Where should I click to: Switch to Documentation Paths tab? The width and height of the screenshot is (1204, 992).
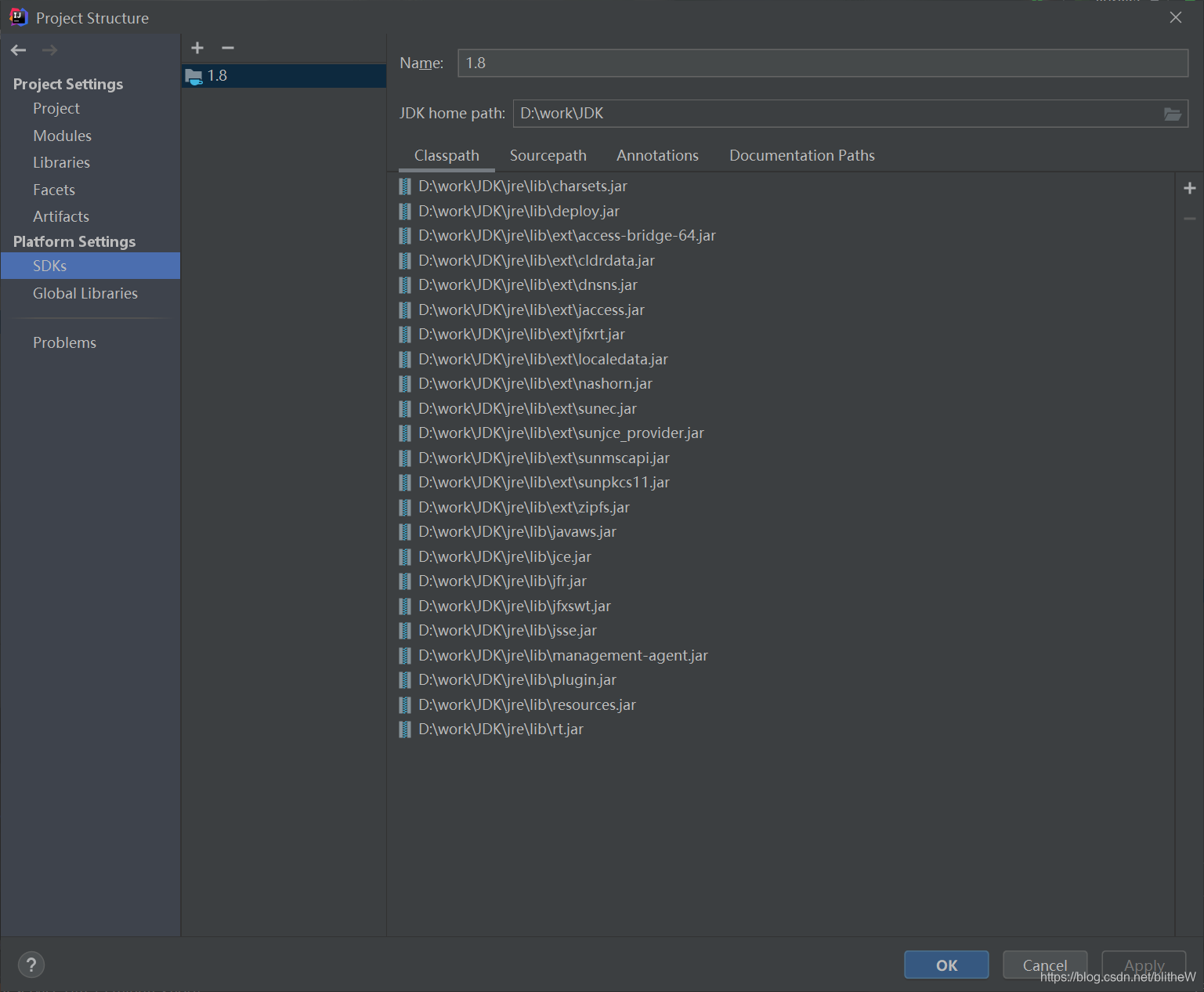(x=802, y=155)
